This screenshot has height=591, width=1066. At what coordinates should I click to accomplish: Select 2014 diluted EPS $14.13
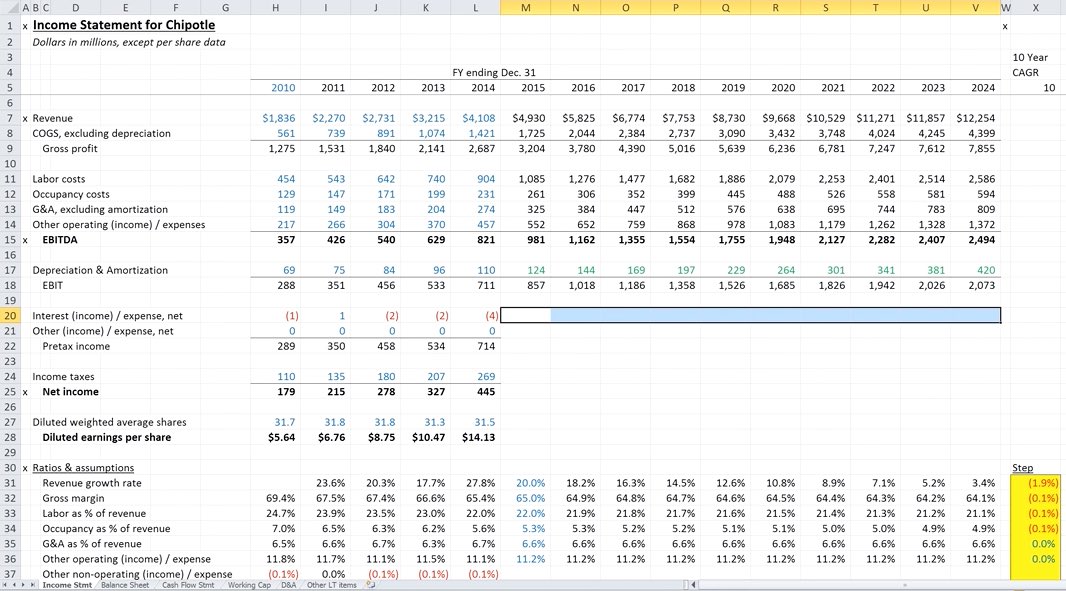[x=478, y=437]
